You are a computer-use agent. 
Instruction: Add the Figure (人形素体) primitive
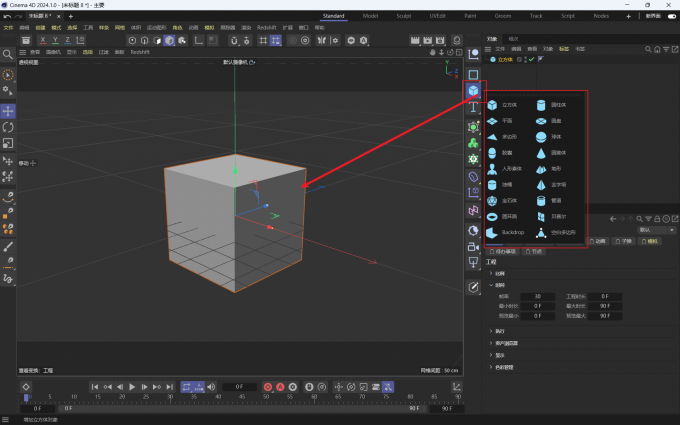point(504,169)
